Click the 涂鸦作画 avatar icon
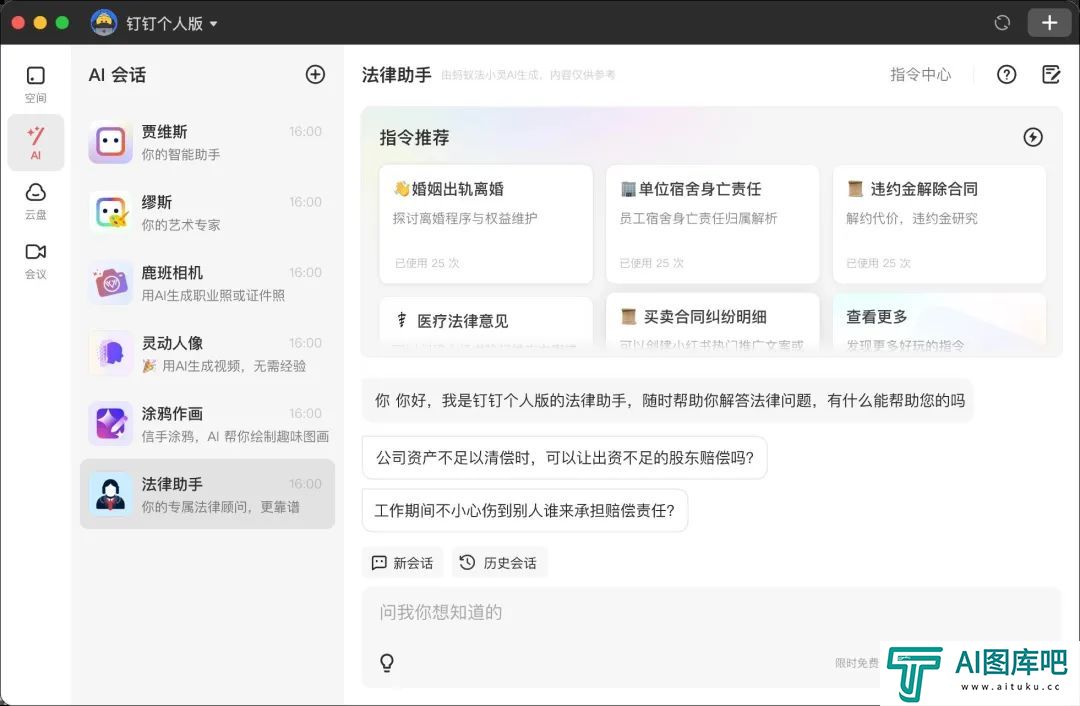1080x706 pixels. pos(110,424)
